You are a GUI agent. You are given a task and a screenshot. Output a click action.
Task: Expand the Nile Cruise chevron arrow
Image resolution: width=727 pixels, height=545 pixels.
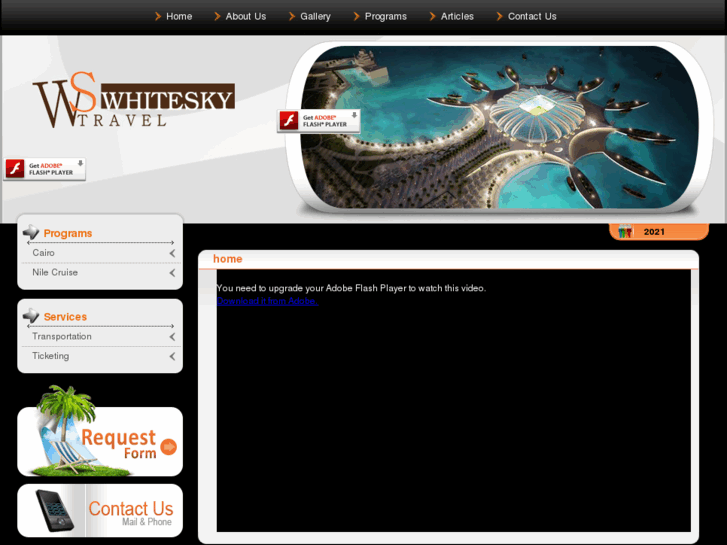coord(172,273)
